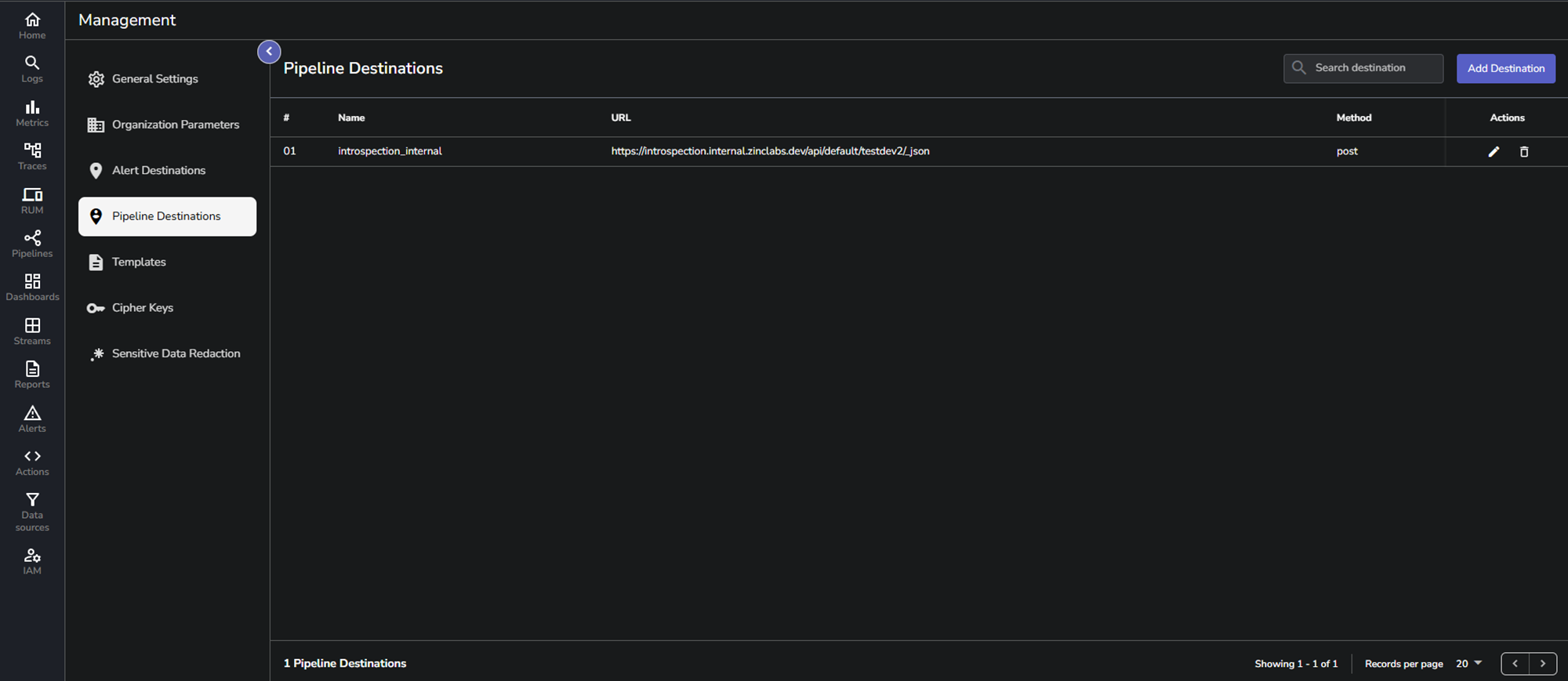Go to Alerts in the sidebar
The height and width of the screenshot is (681, 1568).
pyautogui.click(x=32, y=418)
